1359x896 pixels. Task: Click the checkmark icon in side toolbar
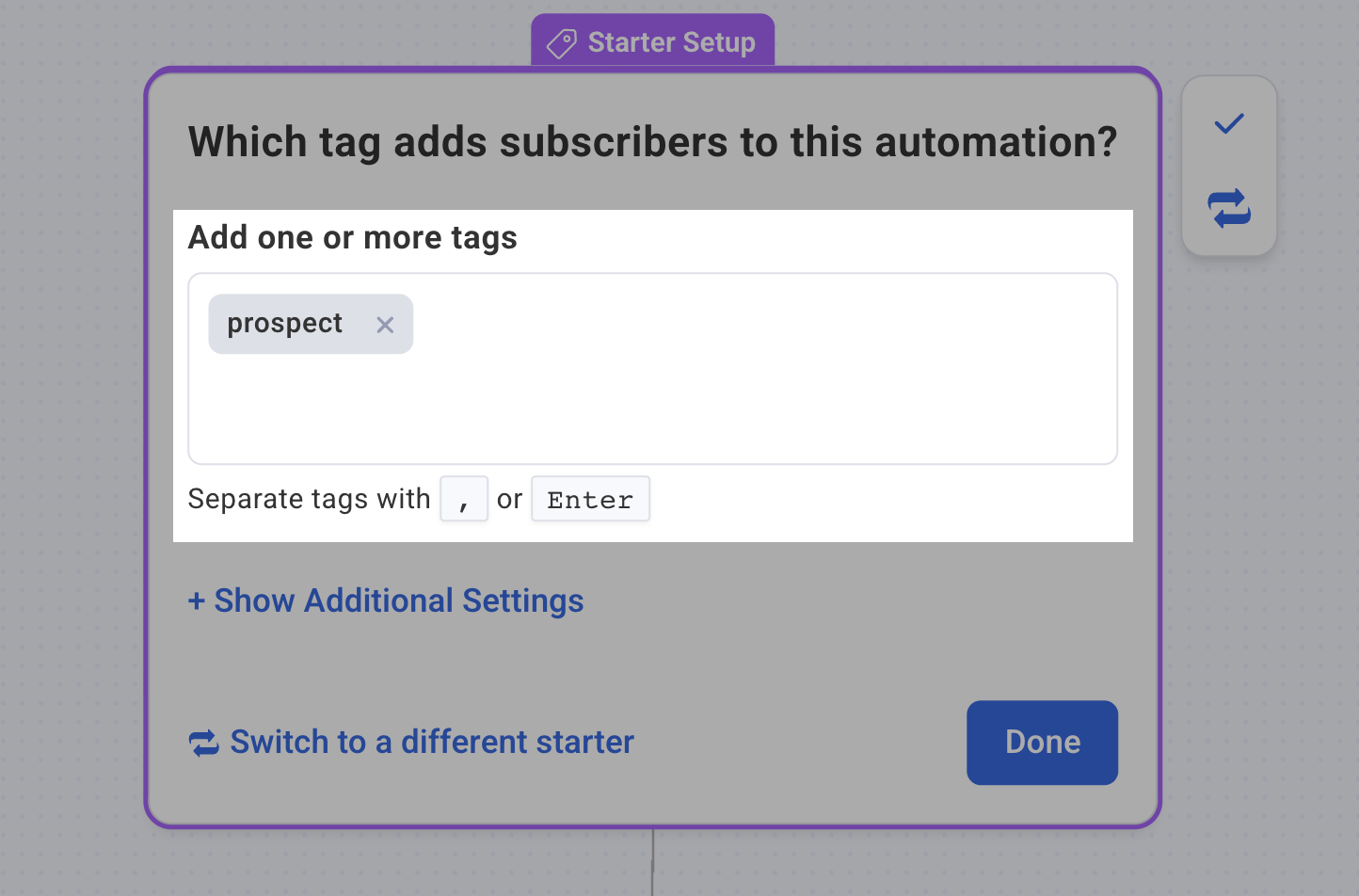[x=1229, y=123]
